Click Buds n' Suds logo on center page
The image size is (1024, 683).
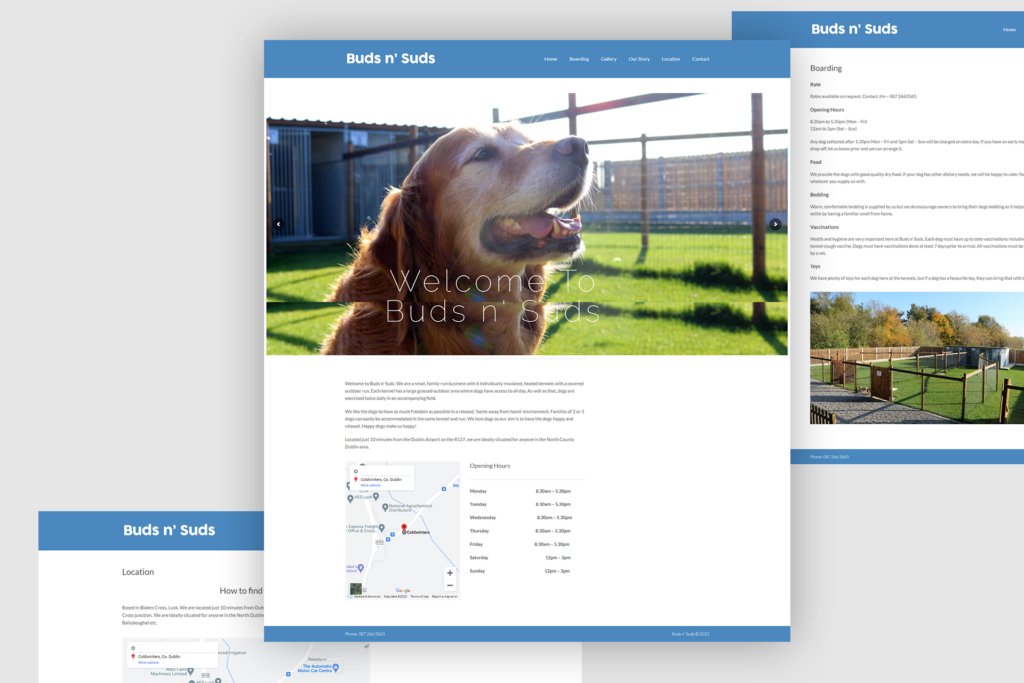[391, 58]
